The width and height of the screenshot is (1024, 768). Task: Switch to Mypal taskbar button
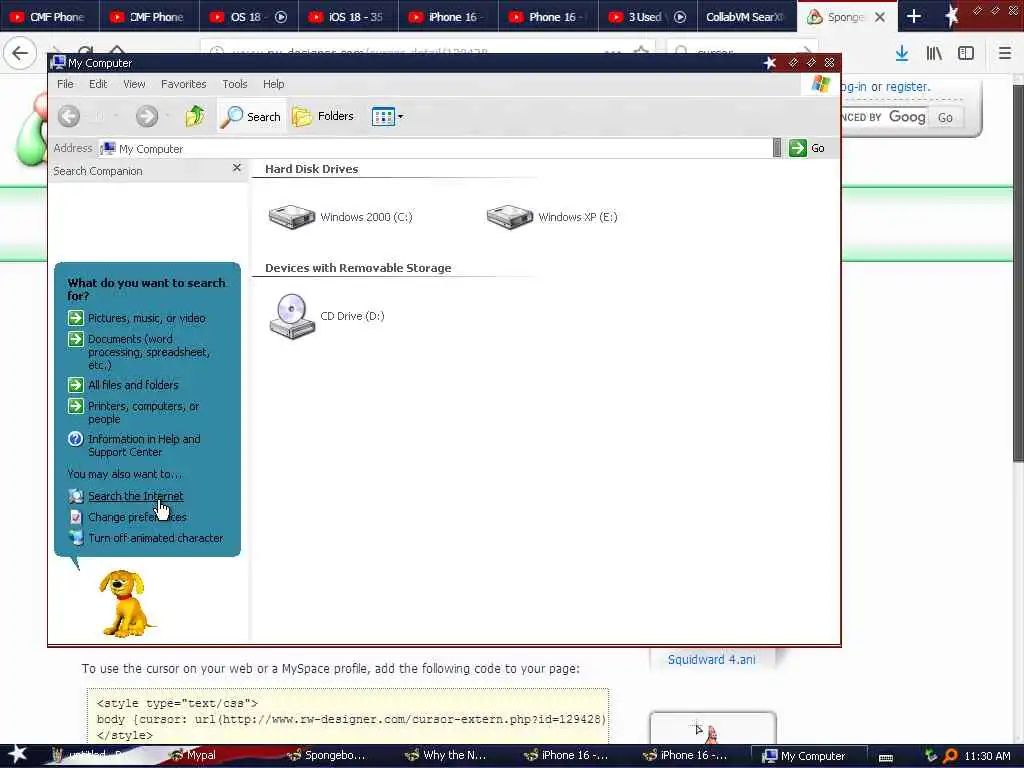192,756
